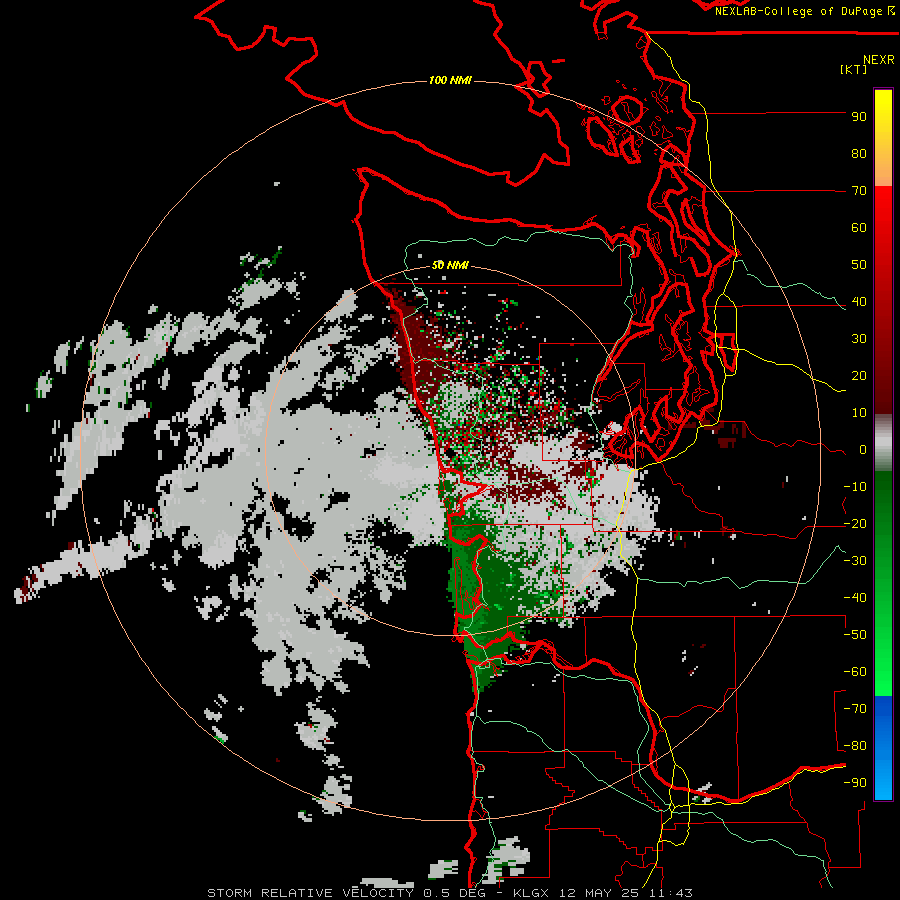The image size is (900, 900).
Task: Click the -50 value on velocity legend
Action: coord(855,635)
